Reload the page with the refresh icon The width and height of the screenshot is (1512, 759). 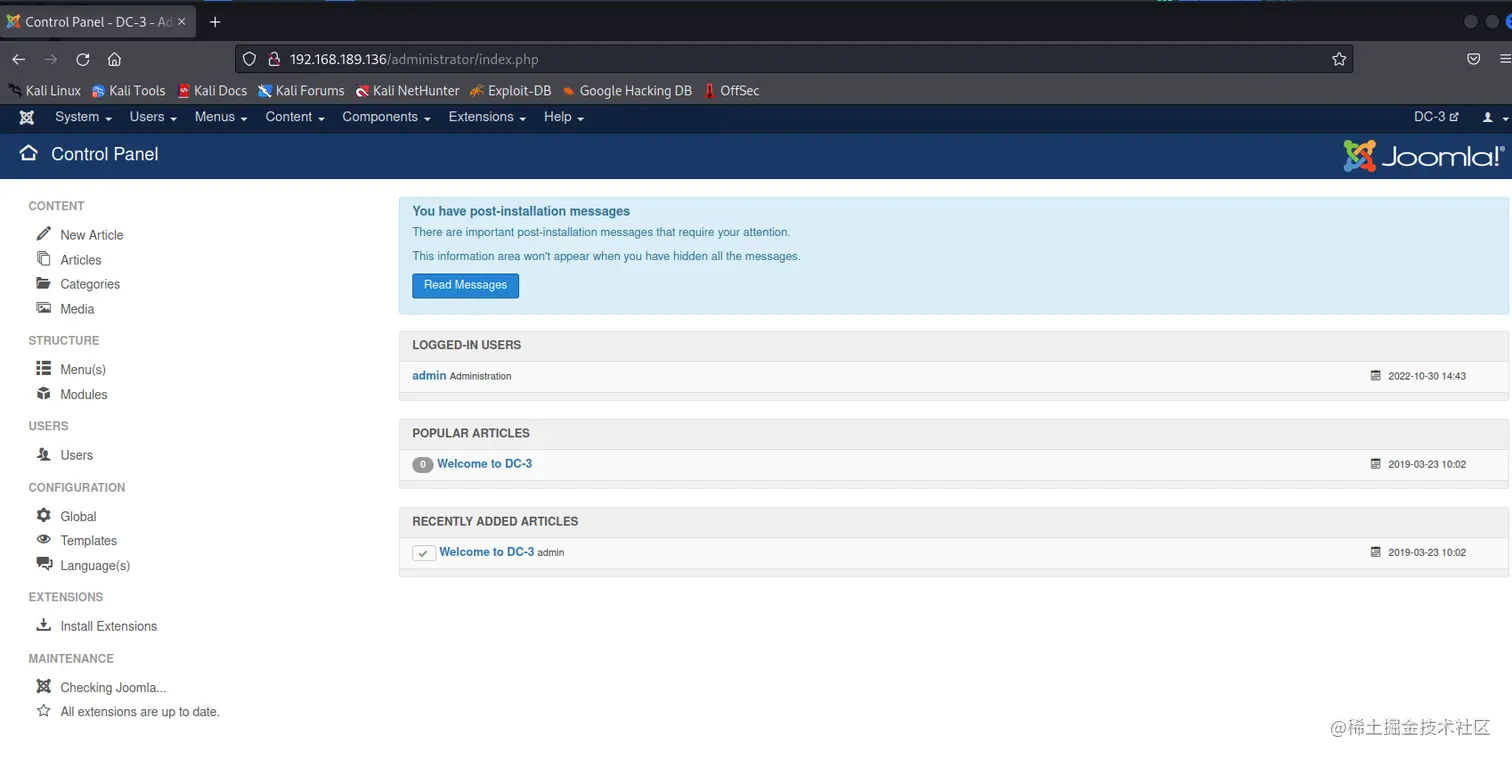tap(83, 59)
